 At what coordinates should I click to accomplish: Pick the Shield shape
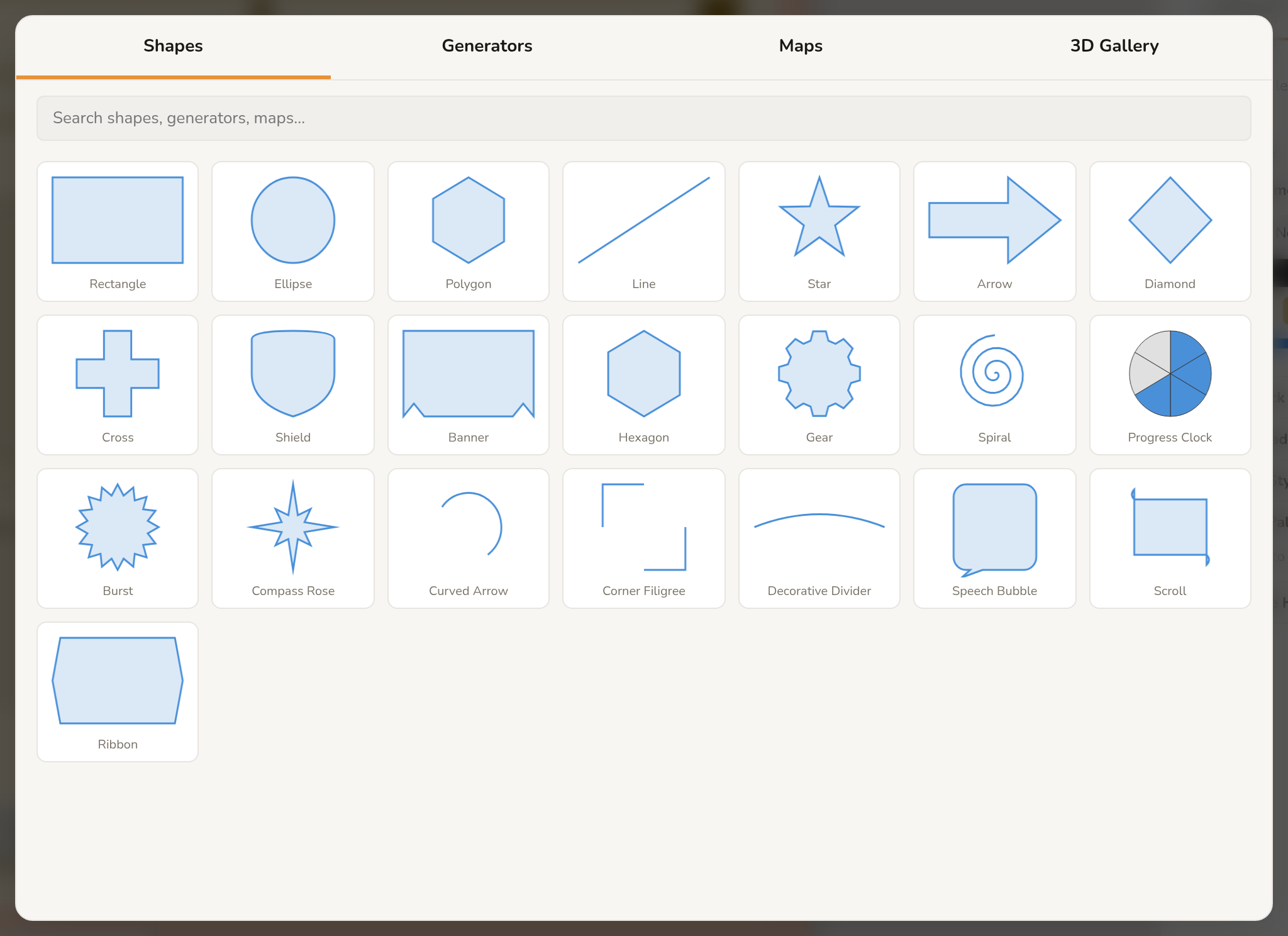(x=293, y=385)
